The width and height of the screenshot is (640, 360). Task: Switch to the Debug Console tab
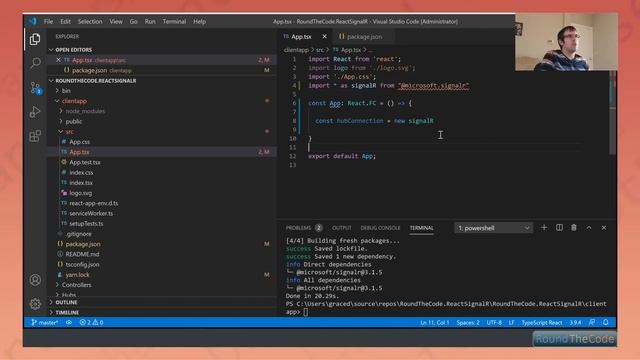[x=380, y=228]
